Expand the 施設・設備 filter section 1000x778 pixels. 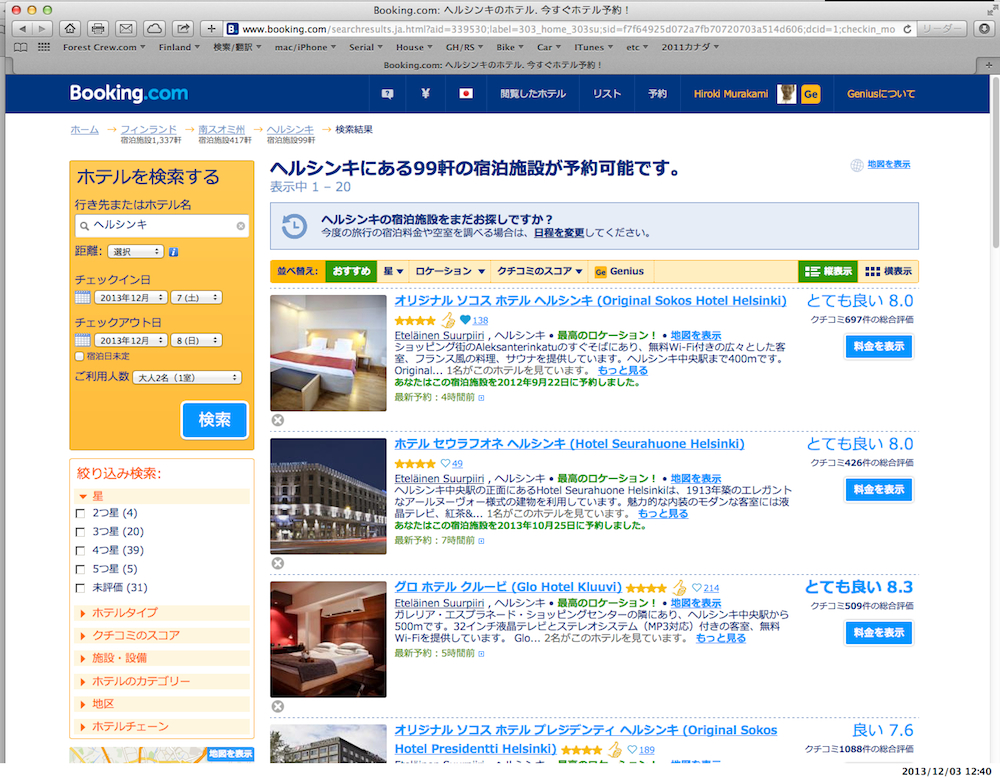point(162,658)
